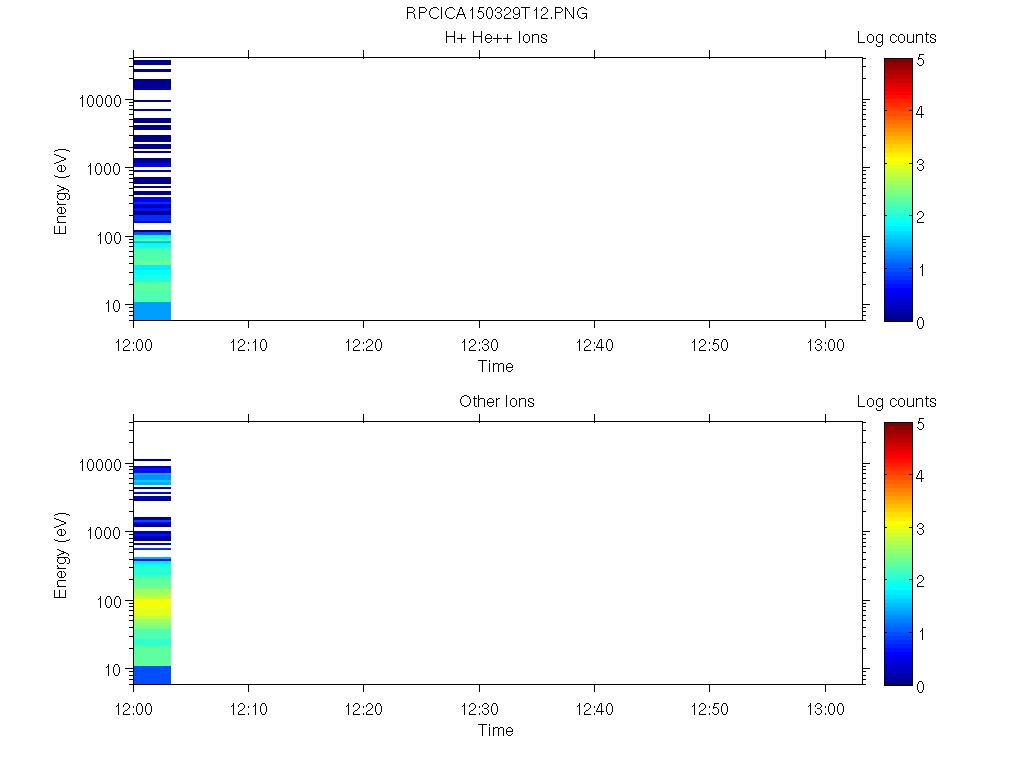Click the 12:20 tick label of Other Ions plot
1024x768 pixels.
pyautogui.click(x=364, y=709)
